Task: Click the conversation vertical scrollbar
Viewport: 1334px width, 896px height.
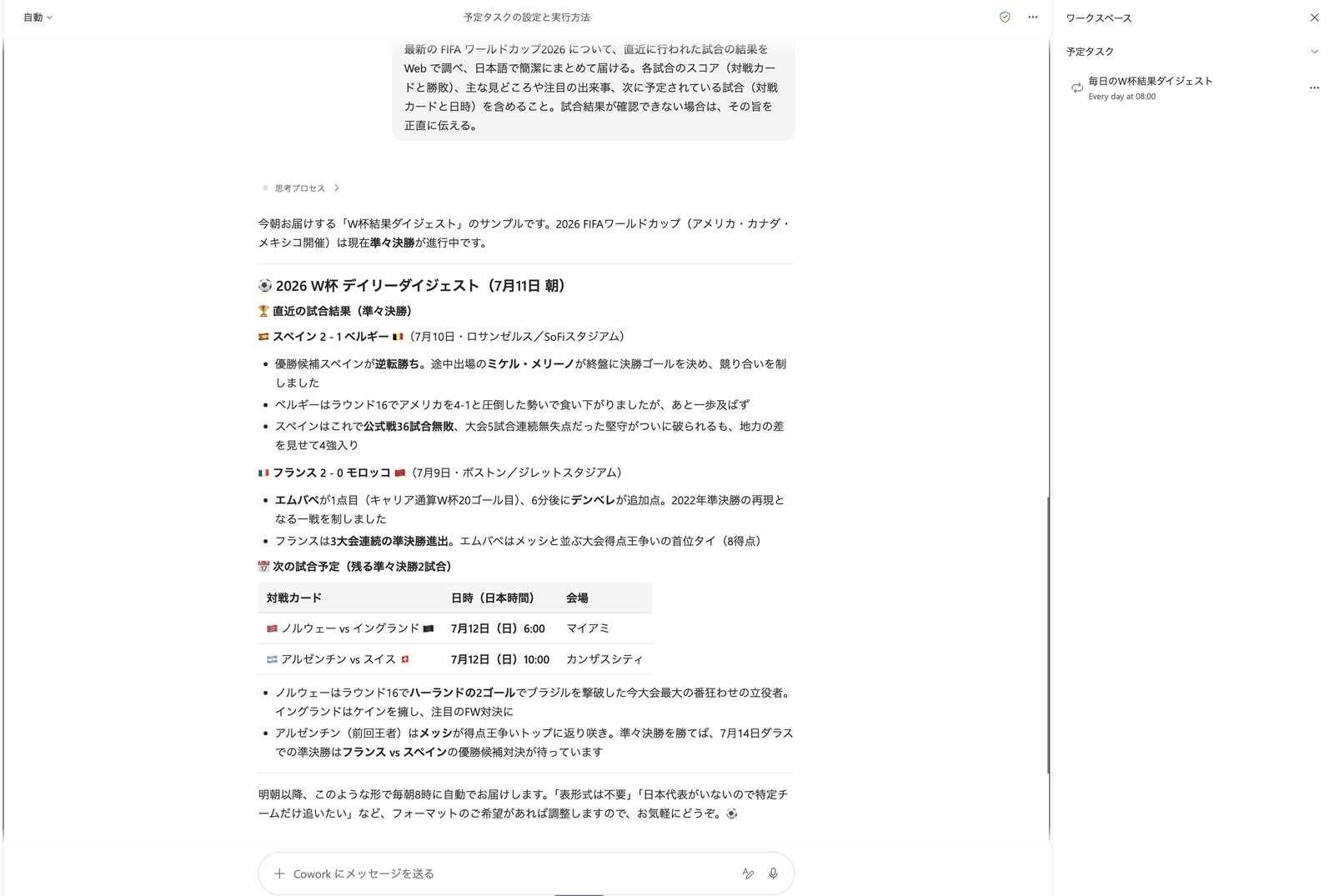Action: click(1048, 635)
